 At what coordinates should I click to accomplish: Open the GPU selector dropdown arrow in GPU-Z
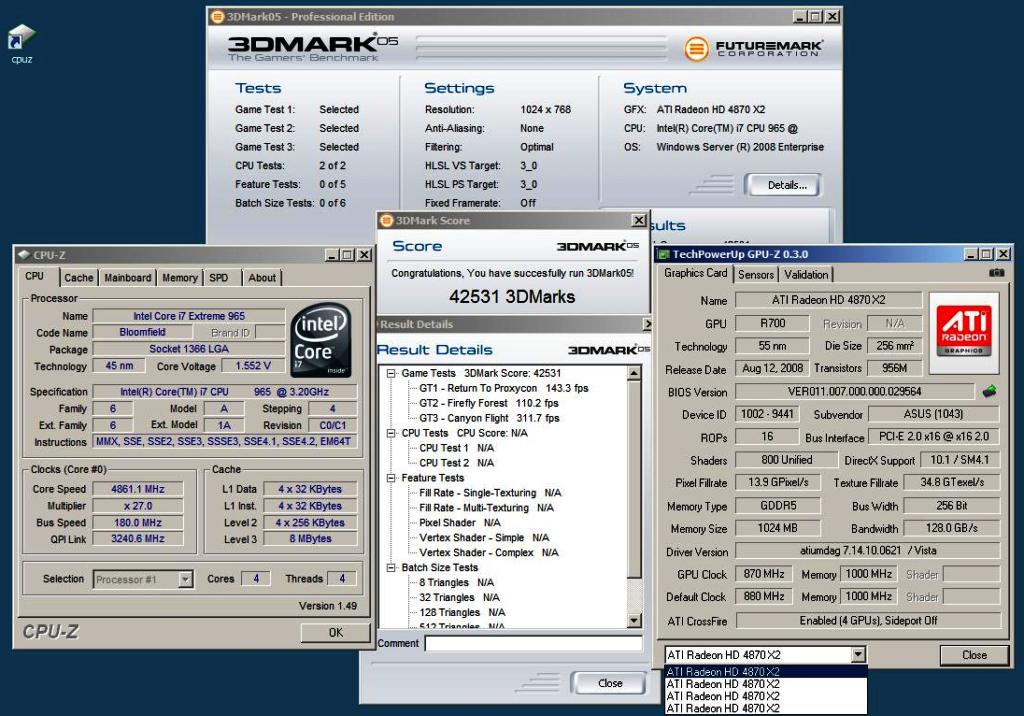858,655
